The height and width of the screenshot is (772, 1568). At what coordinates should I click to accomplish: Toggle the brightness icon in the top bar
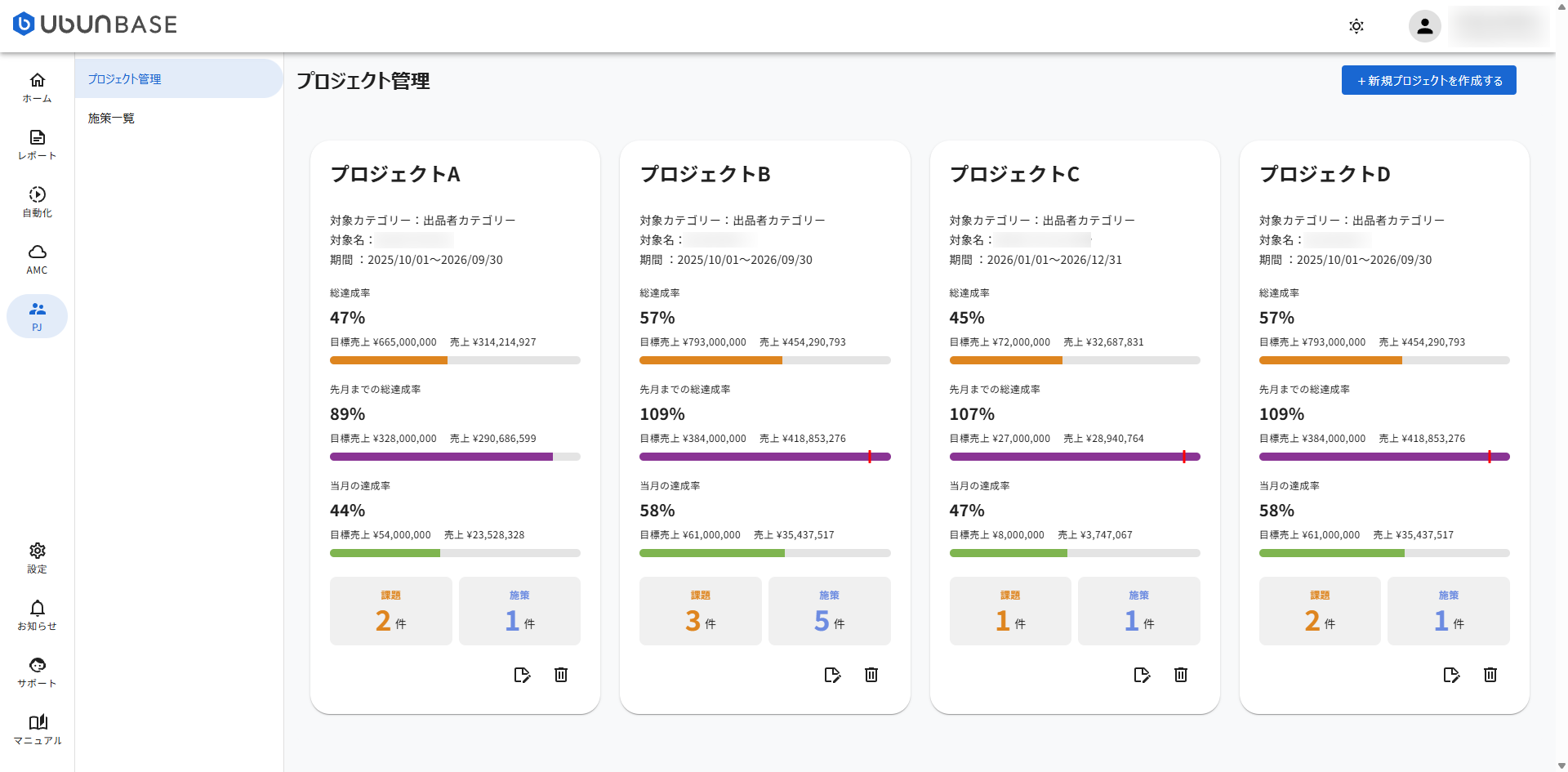(x=1356, y=26)
